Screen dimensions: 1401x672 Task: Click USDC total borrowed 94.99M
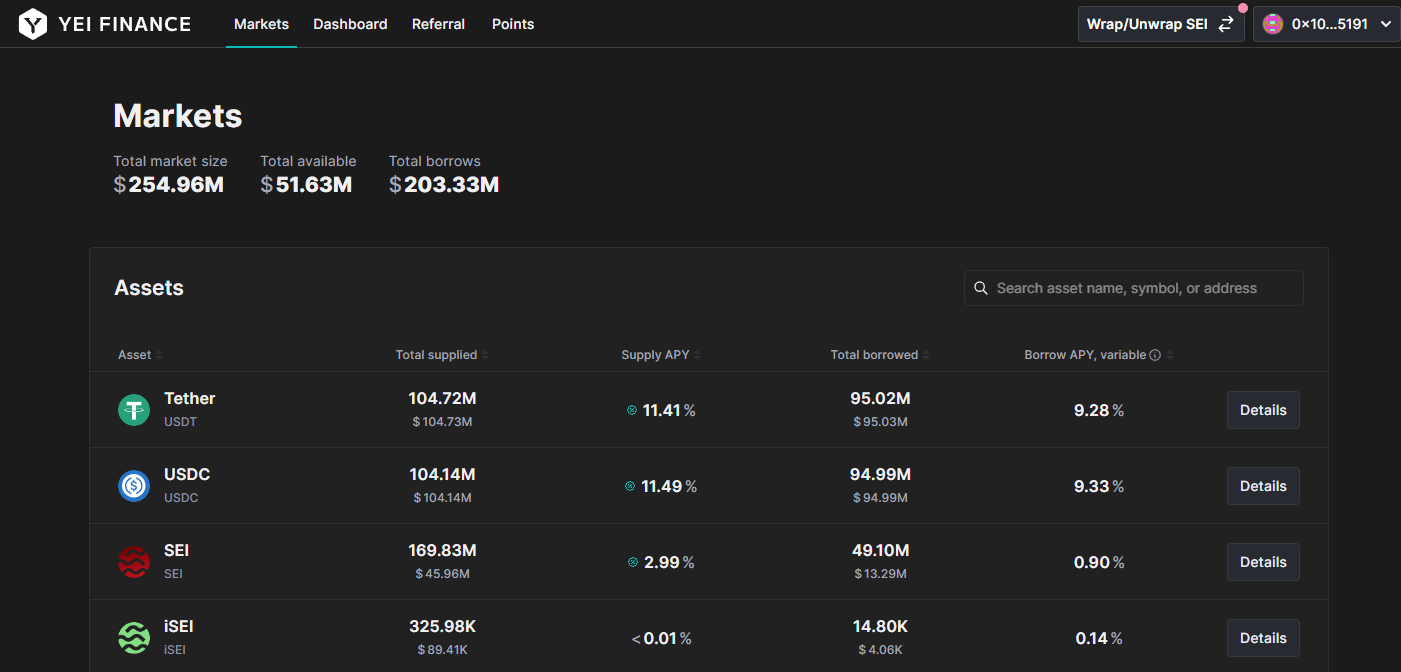(880, 475)
